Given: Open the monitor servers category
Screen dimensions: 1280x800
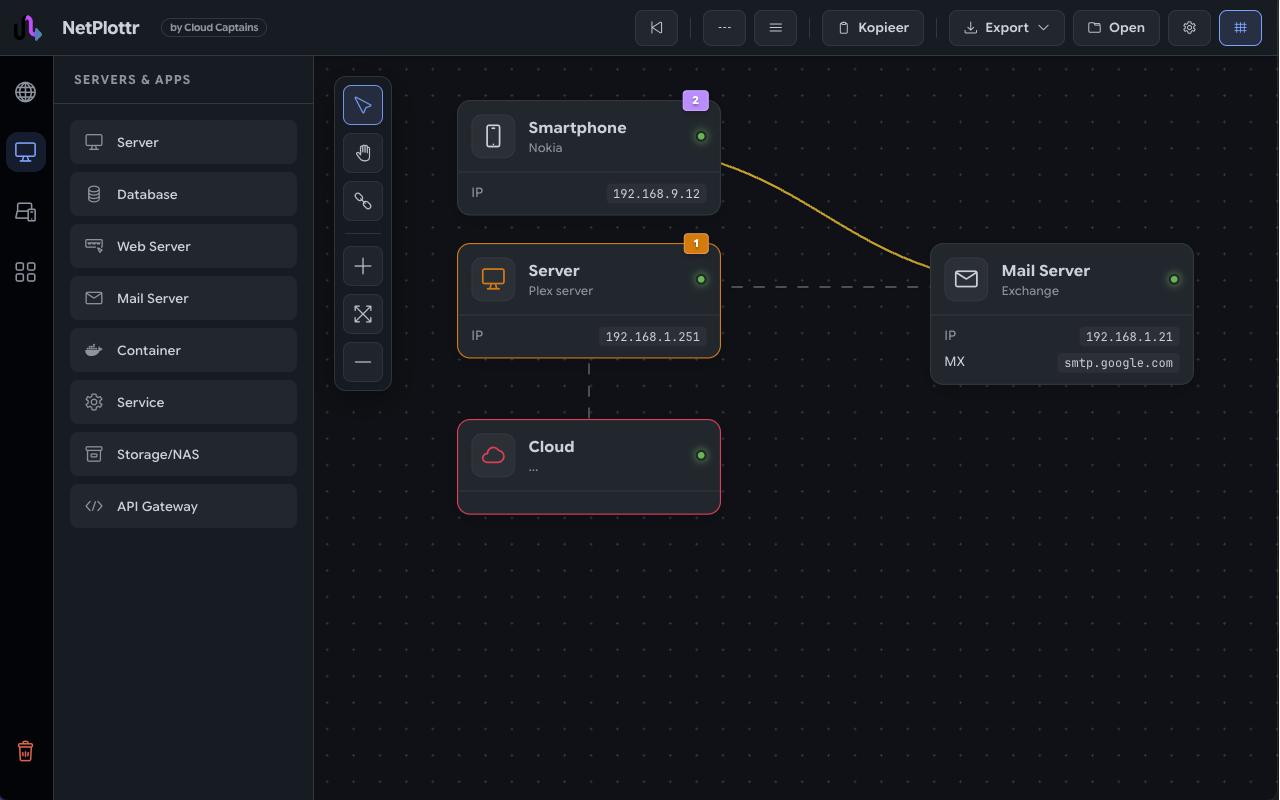Looking at the screenshot, I should [x=26, y=152].
